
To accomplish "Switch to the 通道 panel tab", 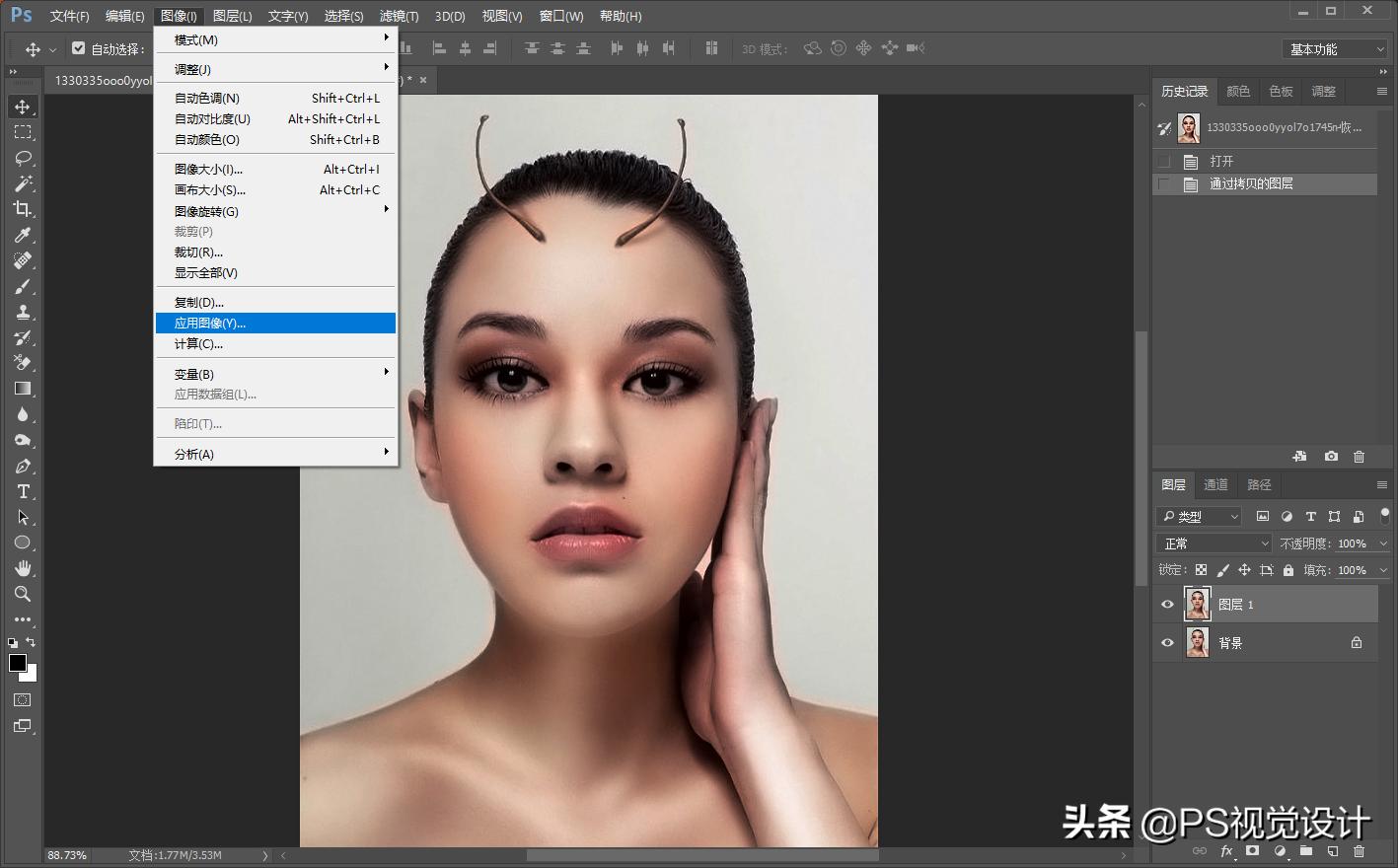I will click(x=1214, y=484).
